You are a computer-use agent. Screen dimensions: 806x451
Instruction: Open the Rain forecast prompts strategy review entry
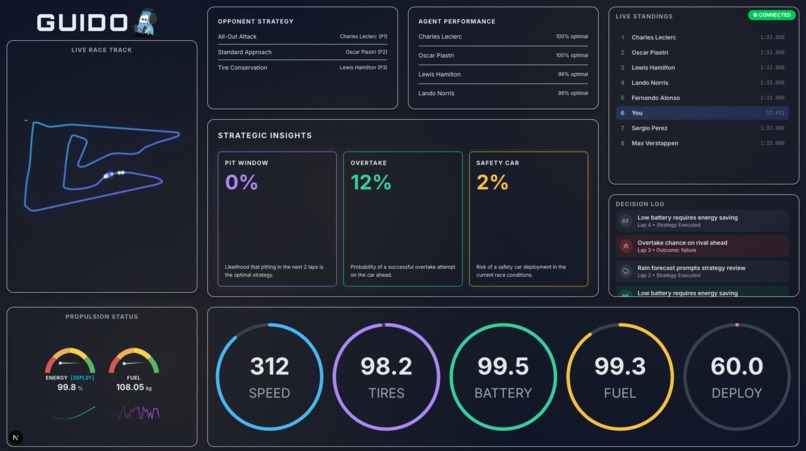point(702,272)
